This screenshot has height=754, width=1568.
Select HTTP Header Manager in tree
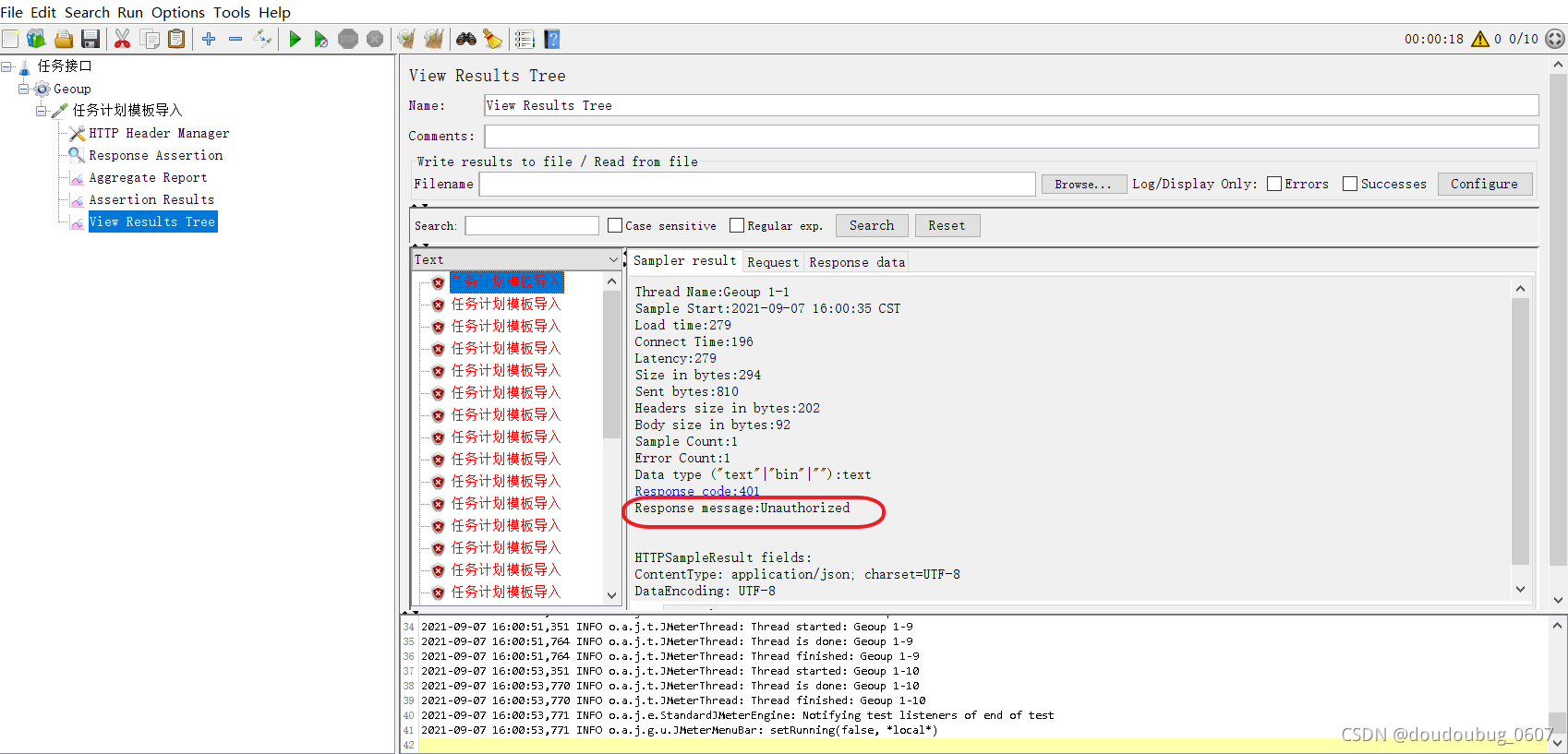[x=159, y=133]
